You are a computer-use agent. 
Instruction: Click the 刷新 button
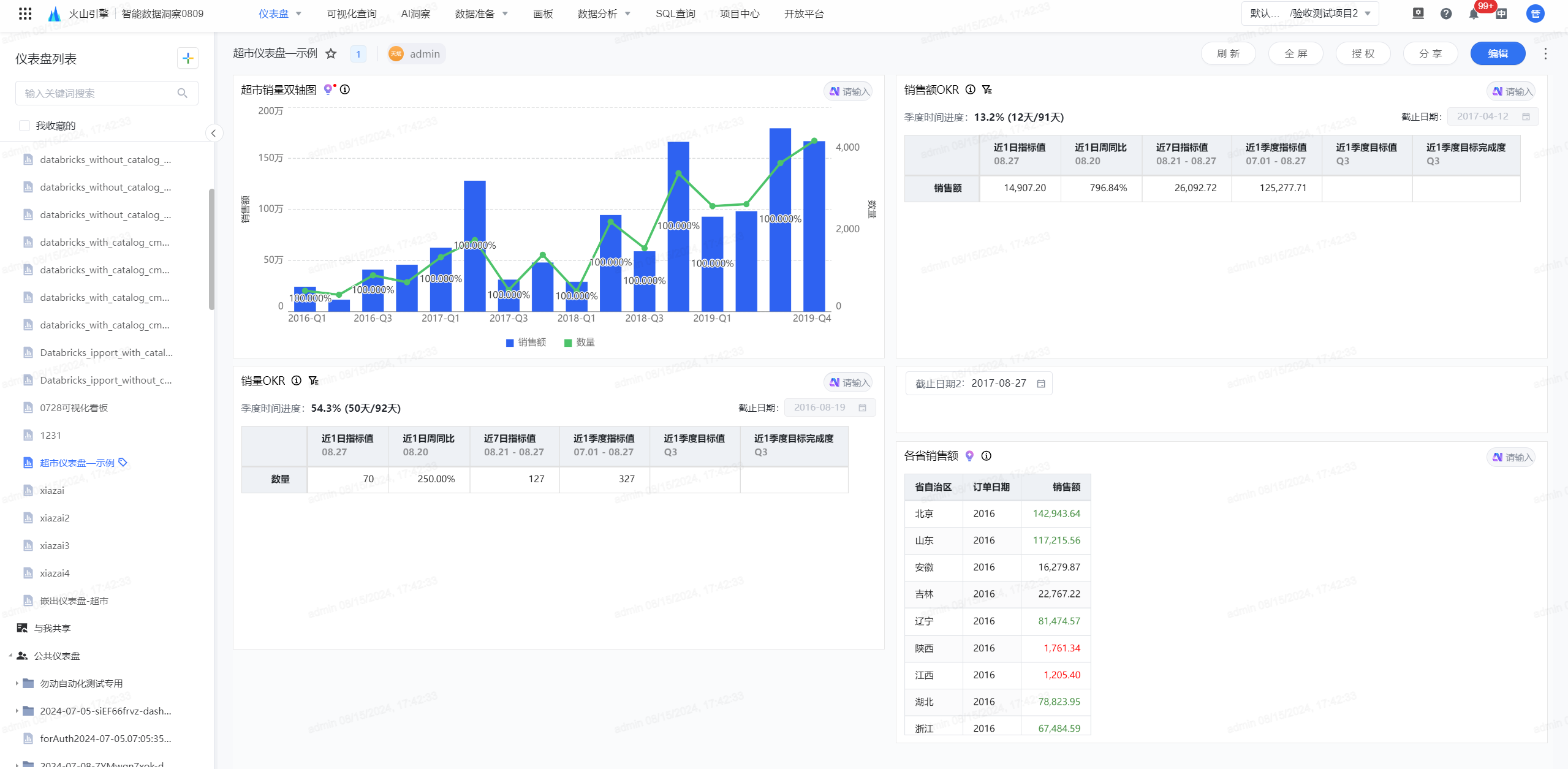[1228, 54]
